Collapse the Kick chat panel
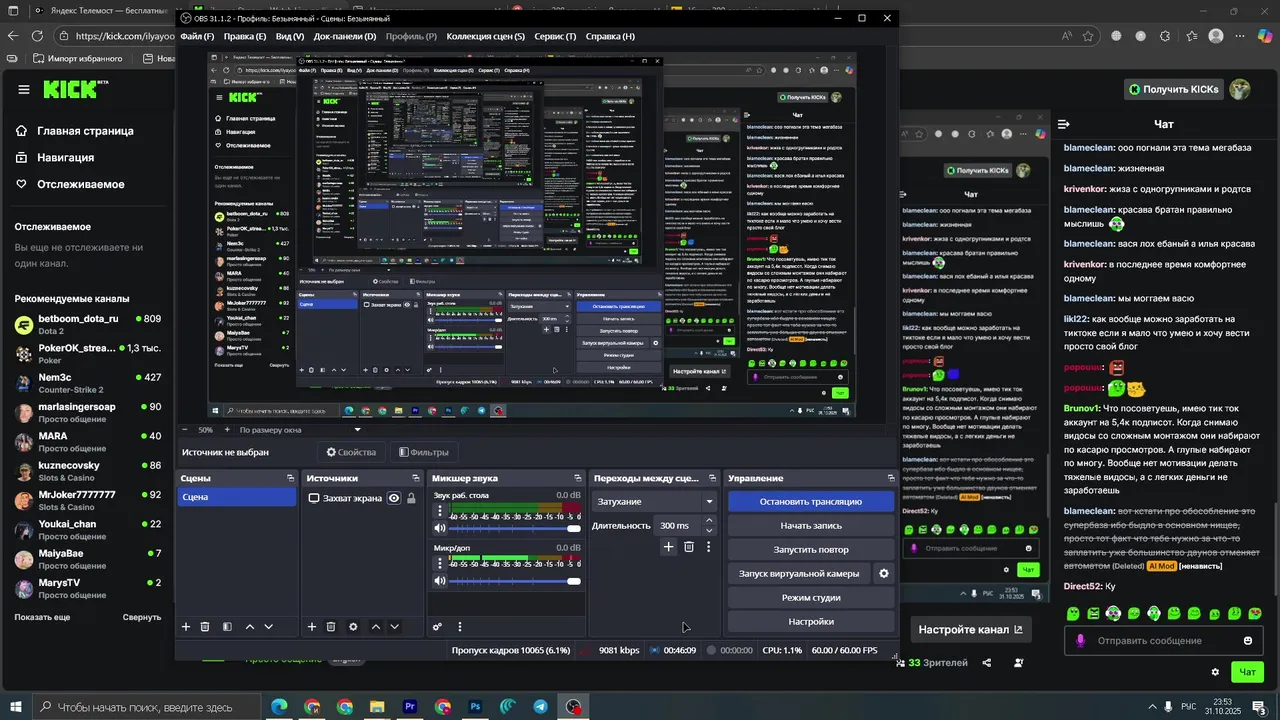Screen dimensions: 1280x720 tap(1064, 124)
